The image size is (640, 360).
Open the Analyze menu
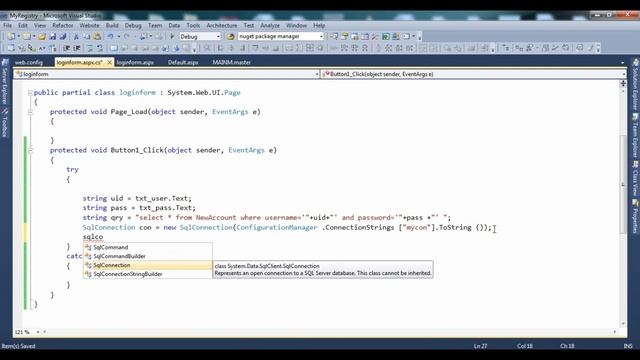pyautogui.click(x=270, y=25)
